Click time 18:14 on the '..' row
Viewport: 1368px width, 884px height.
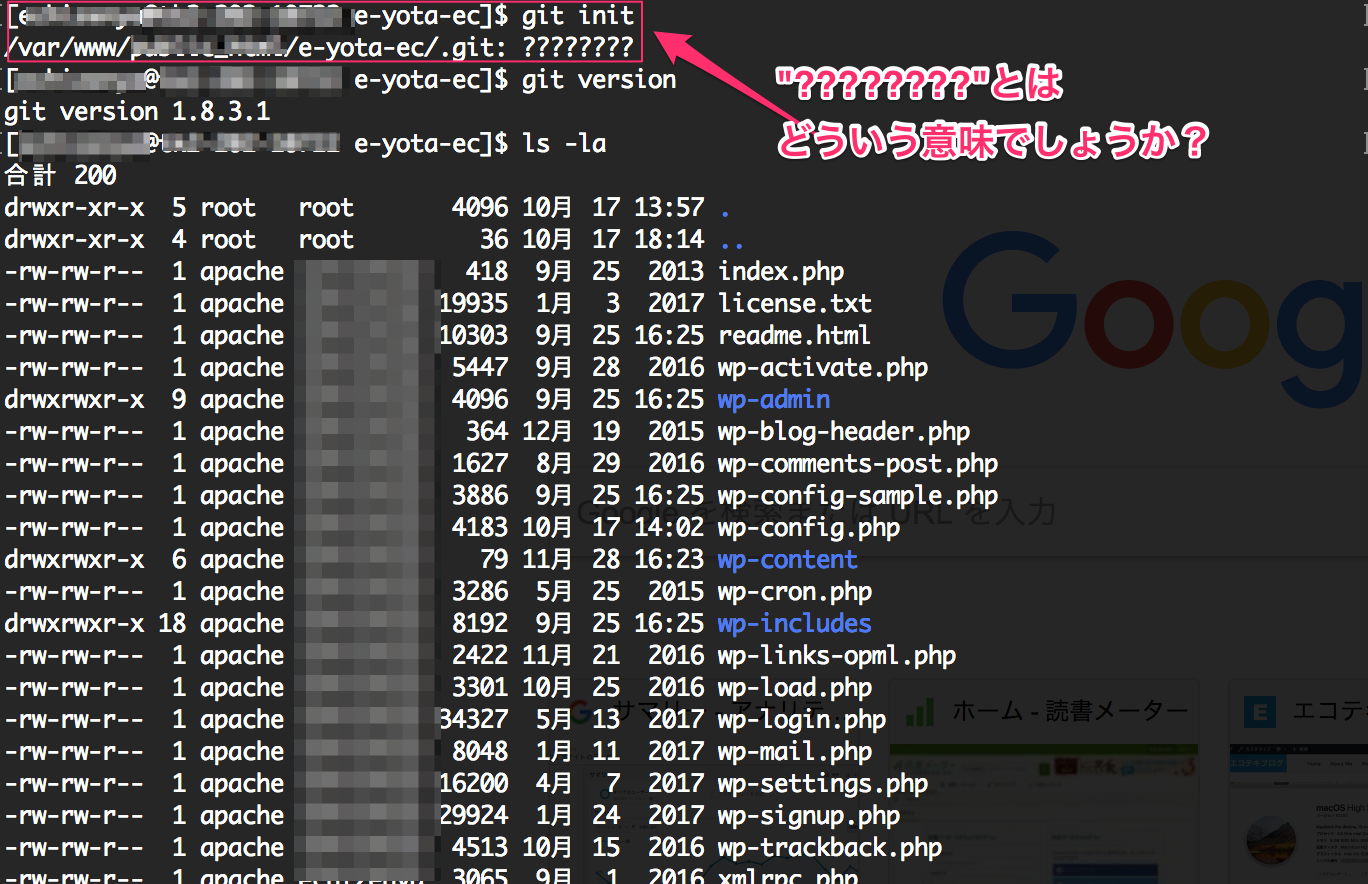click(x=669, y=240)
